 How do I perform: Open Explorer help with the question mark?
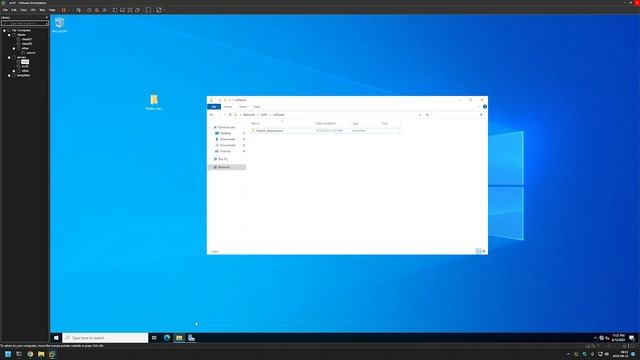pyautogui.click(x=484, y=107)
